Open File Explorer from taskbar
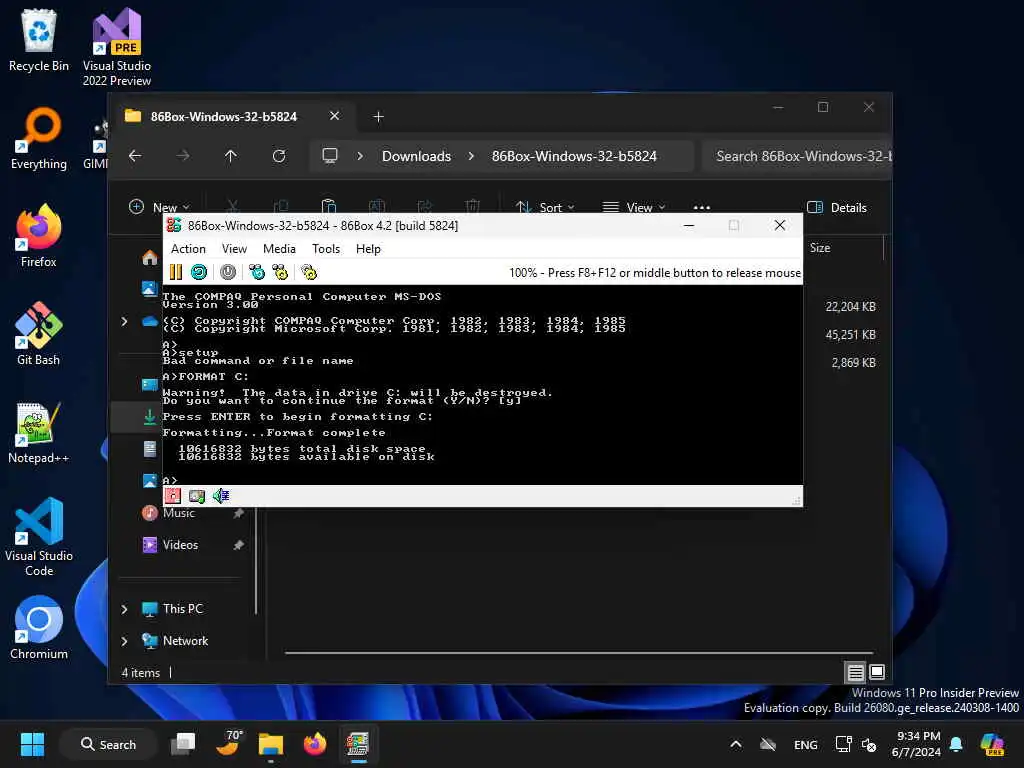 tap(270, 744)
